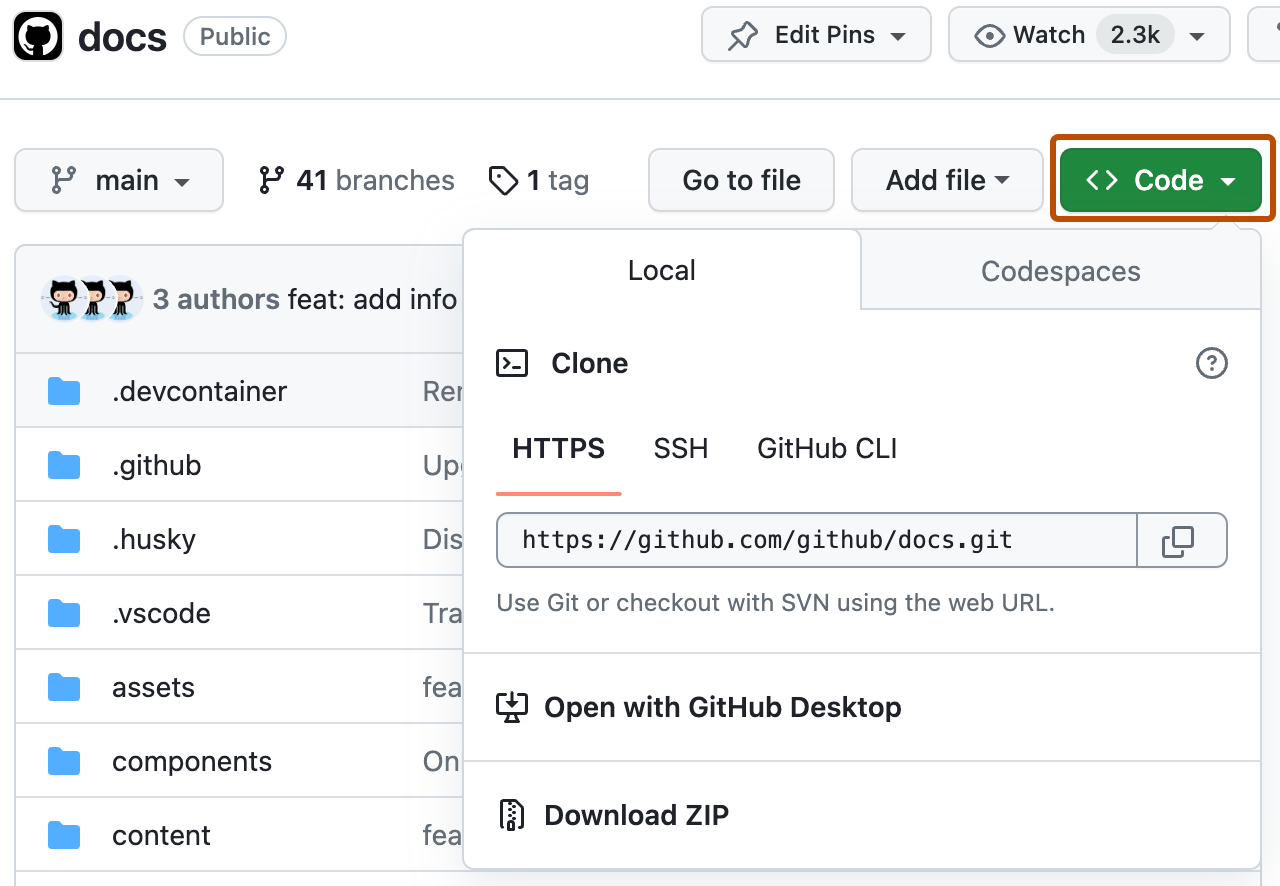The image size is (1280, 886).
Task: Click the GitHub octocat logo
Action: (38, 36)
